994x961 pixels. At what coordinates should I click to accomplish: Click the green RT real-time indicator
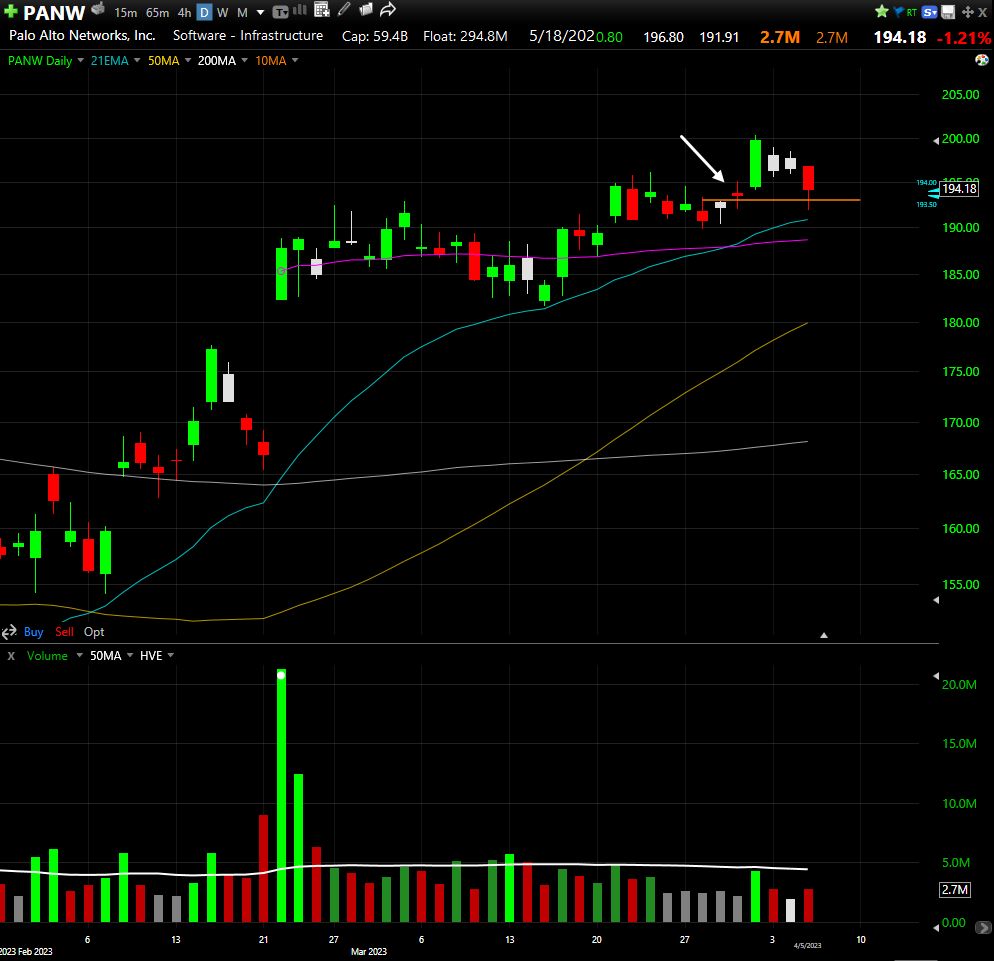click(x=912, y=12)
